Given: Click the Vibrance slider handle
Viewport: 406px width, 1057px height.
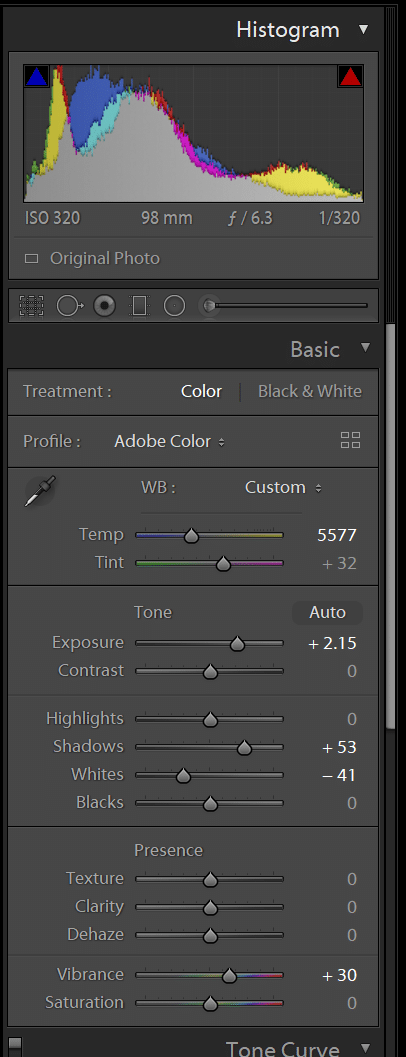Looking at the screenshot, I should pos(229,975).
